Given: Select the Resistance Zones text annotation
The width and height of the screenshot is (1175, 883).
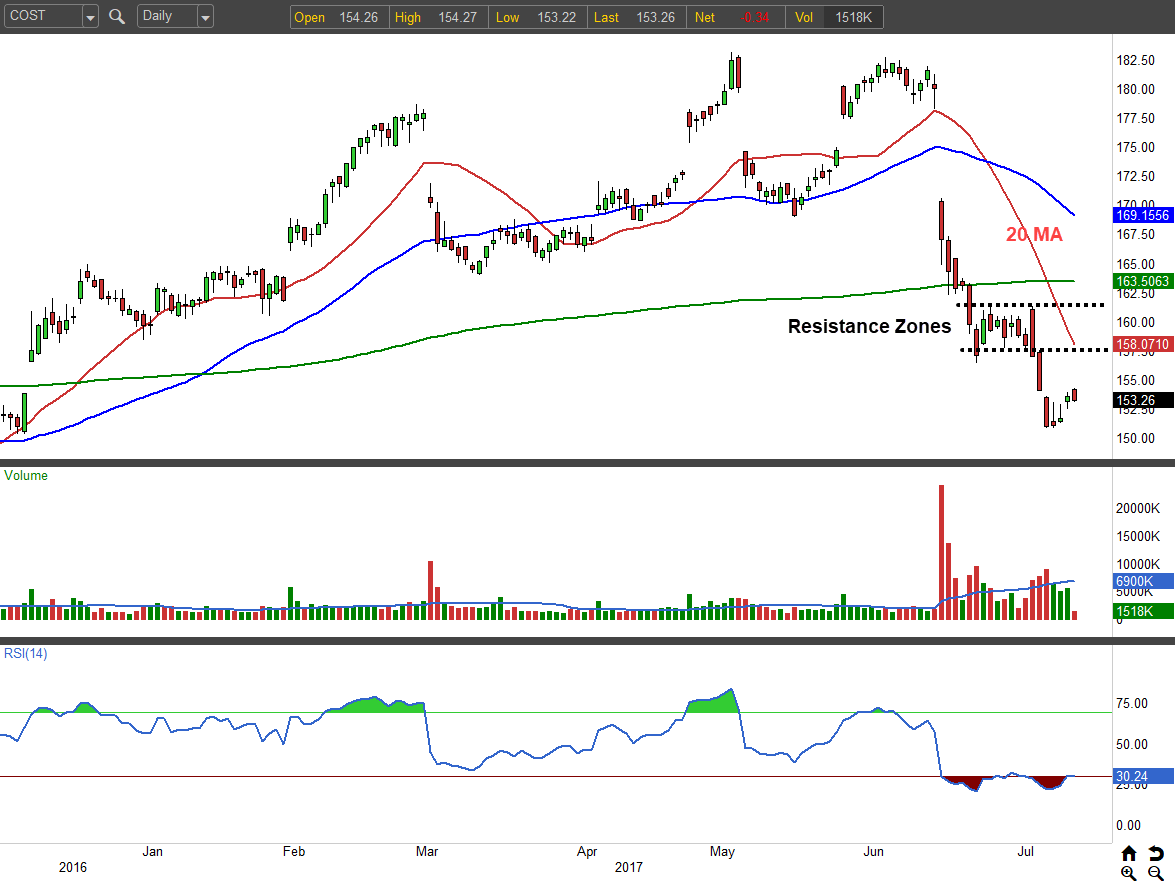Looking at the screenshot, I should [x=869, y=326].
